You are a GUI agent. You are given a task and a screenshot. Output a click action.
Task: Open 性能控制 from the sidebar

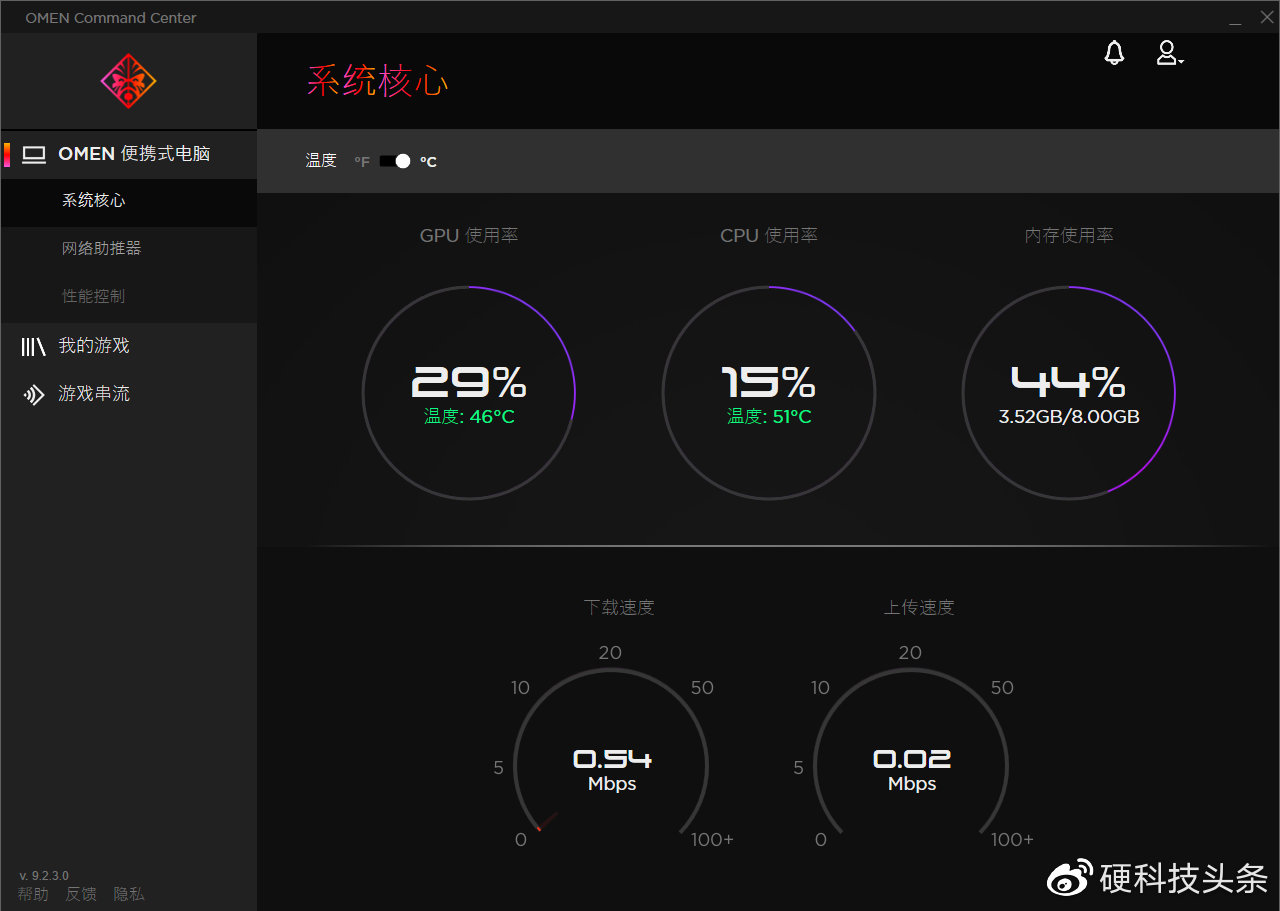point(93,295)
